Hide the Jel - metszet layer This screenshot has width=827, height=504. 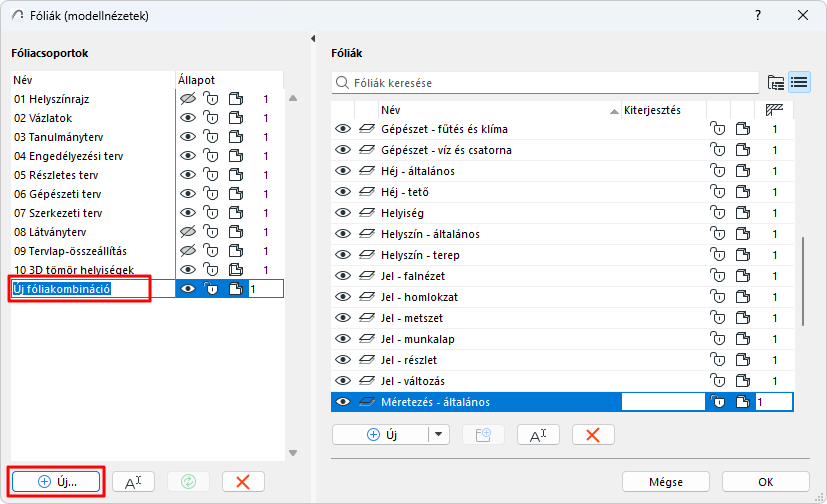point(343,318)
